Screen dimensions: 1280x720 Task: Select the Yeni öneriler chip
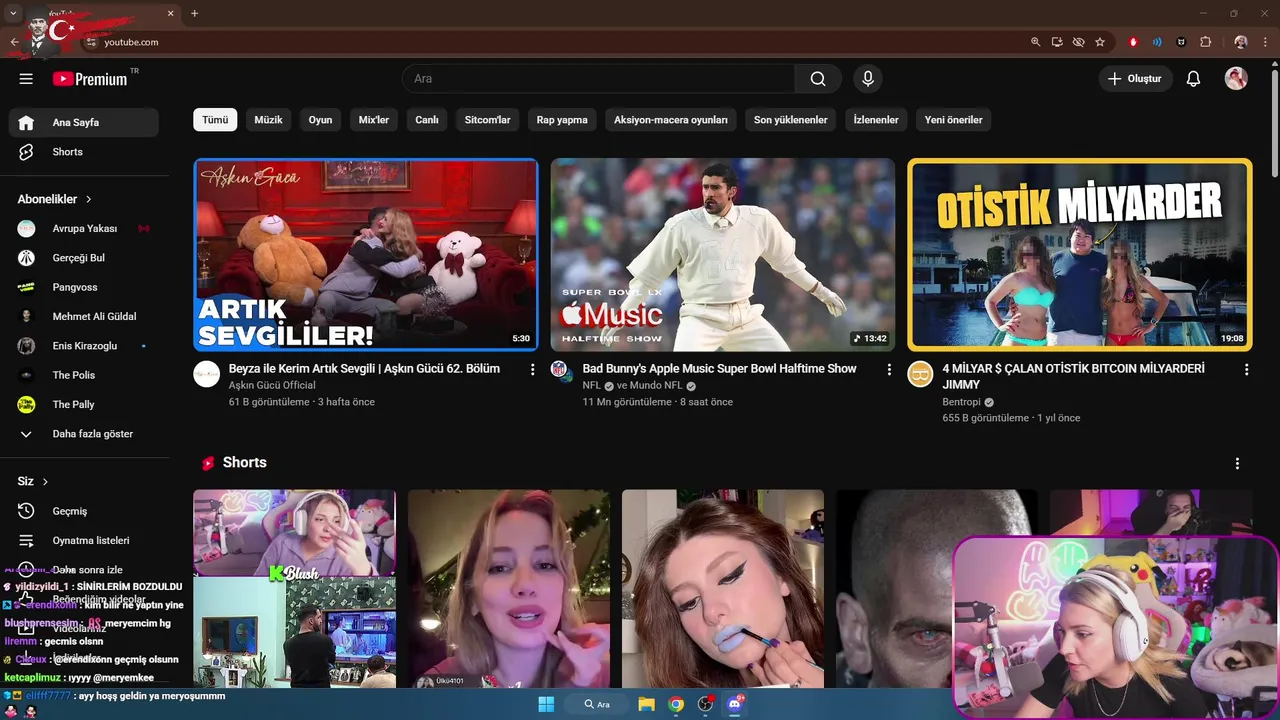point(953,120)
